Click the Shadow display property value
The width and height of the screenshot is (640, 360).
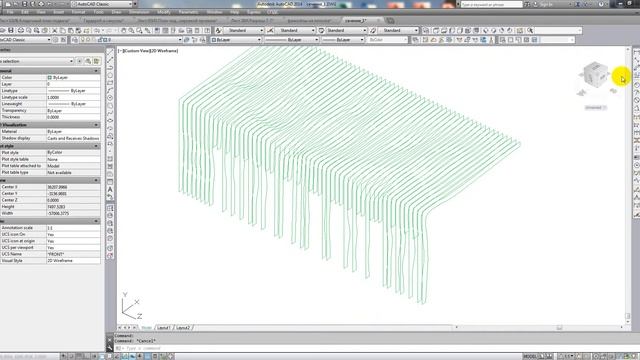click(x=73, y=138)
